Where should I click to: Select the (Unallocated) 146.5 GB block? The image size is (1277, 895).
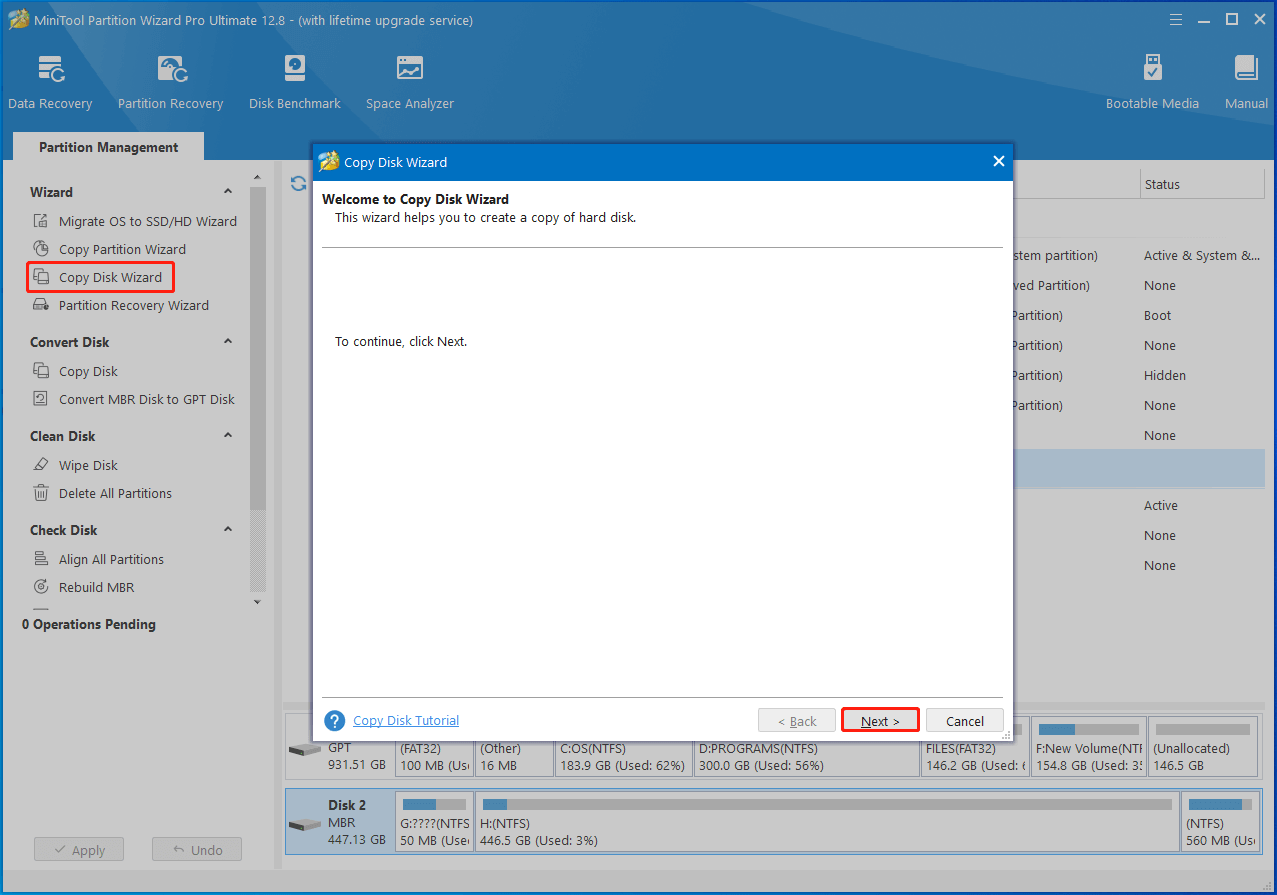click(1203, 746)
